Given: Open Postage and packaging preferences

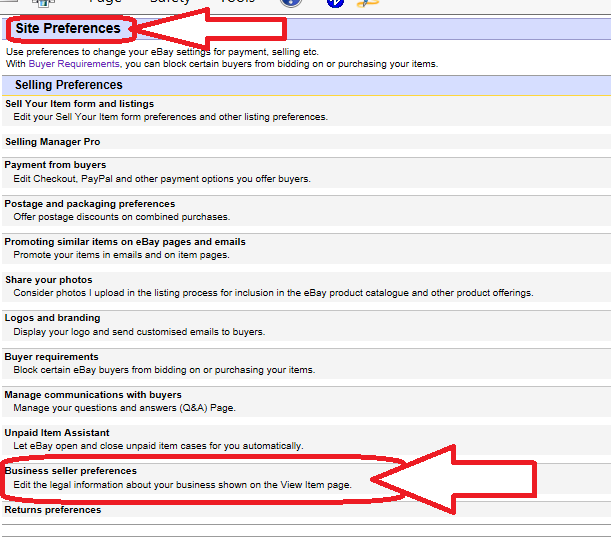Looking at the screenshot, I should [x=89, y=204].
